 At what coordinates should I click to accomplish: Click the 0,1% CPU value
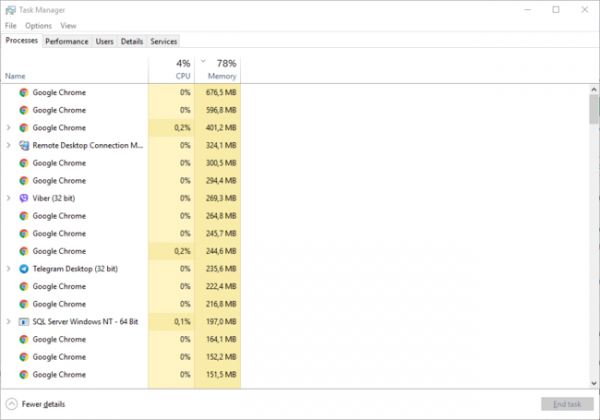182,322
